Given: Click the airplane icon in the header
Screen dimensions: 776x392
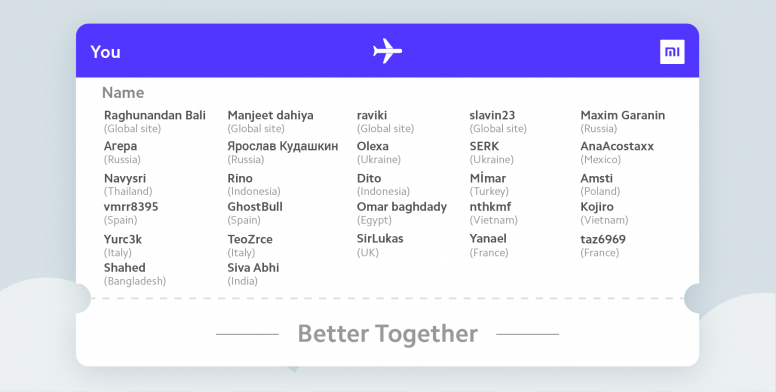Looking at the screenshot, I should (387, 51).
